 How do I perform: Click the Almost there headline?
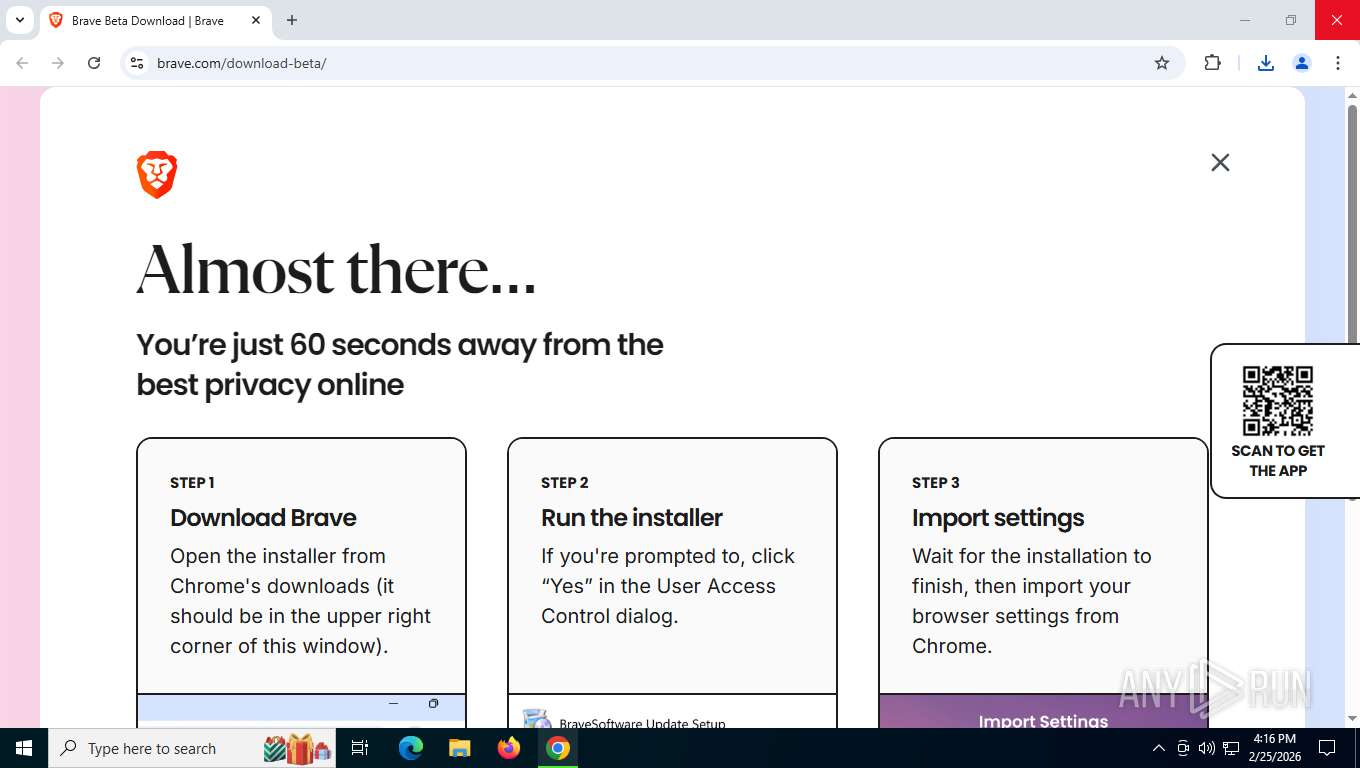pos(336,270)
